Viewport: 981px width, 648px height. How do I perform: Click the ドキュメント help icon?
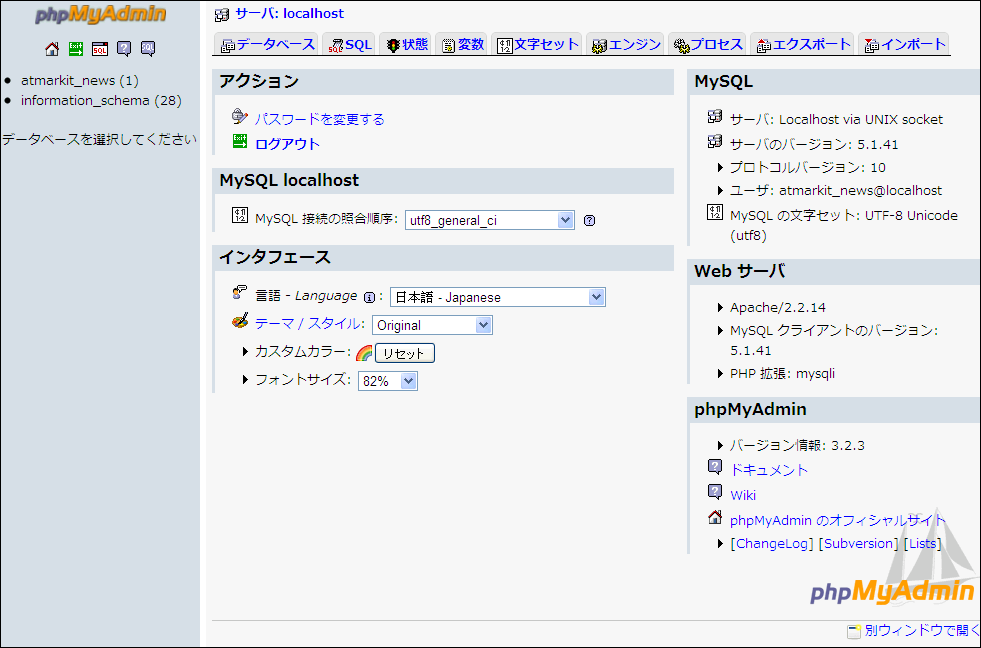[715, 467]
